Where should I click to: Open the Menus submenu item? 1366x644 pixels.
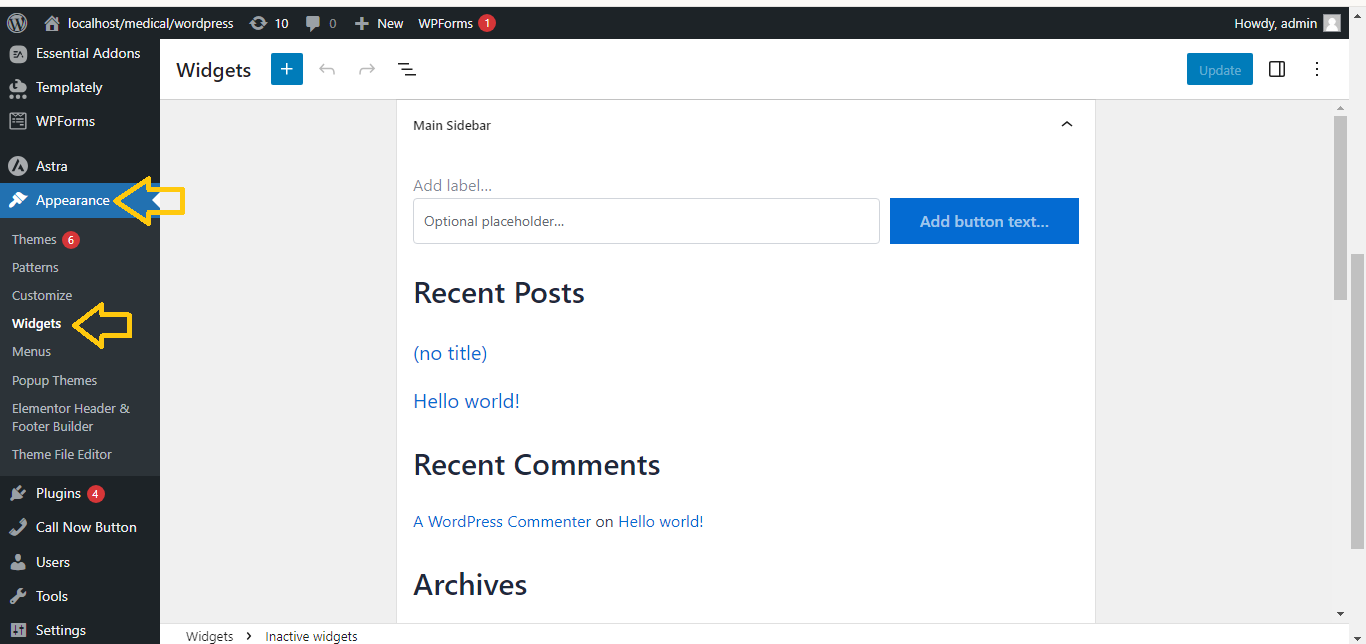click(x=31, y=352)
